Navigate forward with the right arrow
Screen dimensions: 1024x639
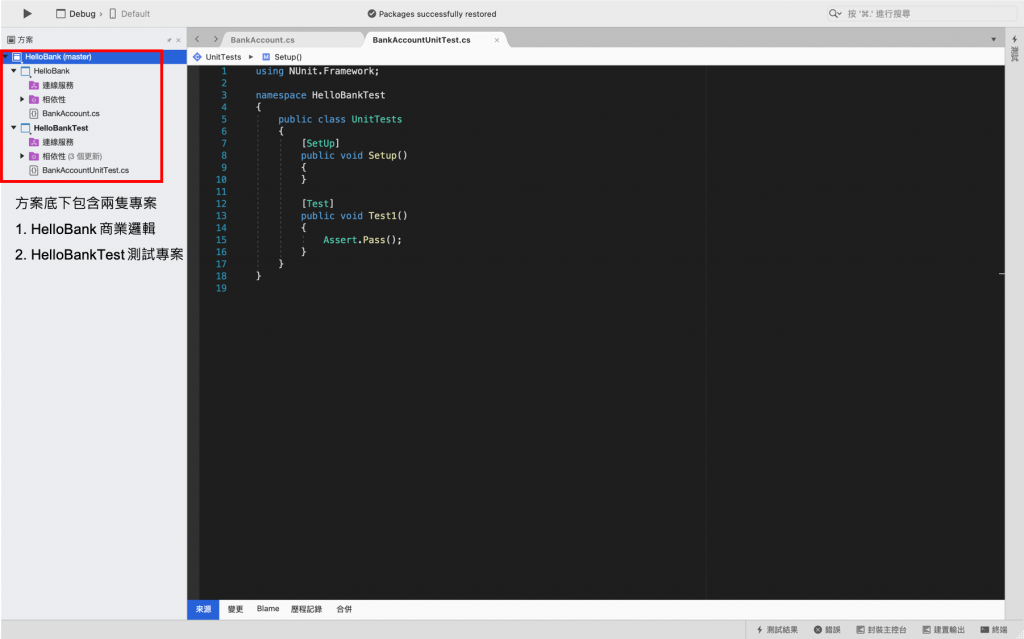pyautogui.click(x=216, y=39)
